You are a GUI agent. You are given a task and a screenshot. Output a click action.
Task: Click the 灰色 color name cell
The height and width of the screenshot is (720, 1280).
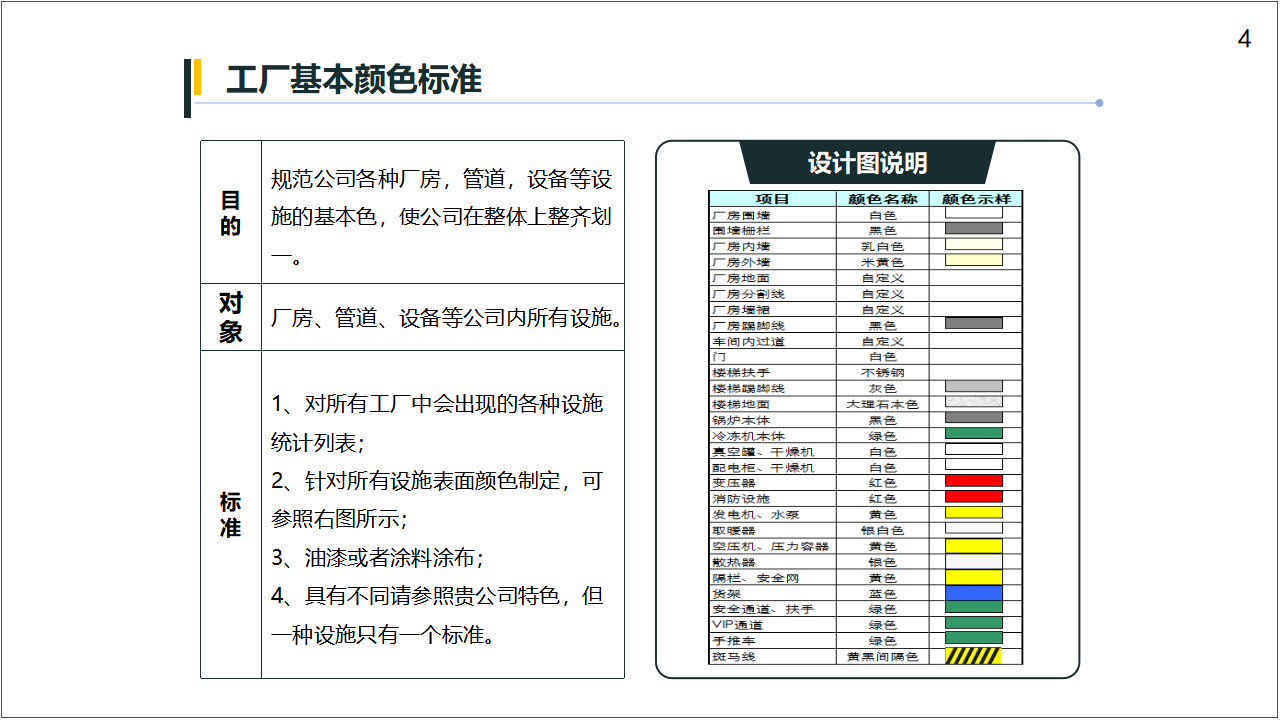(x=882, y=388)
